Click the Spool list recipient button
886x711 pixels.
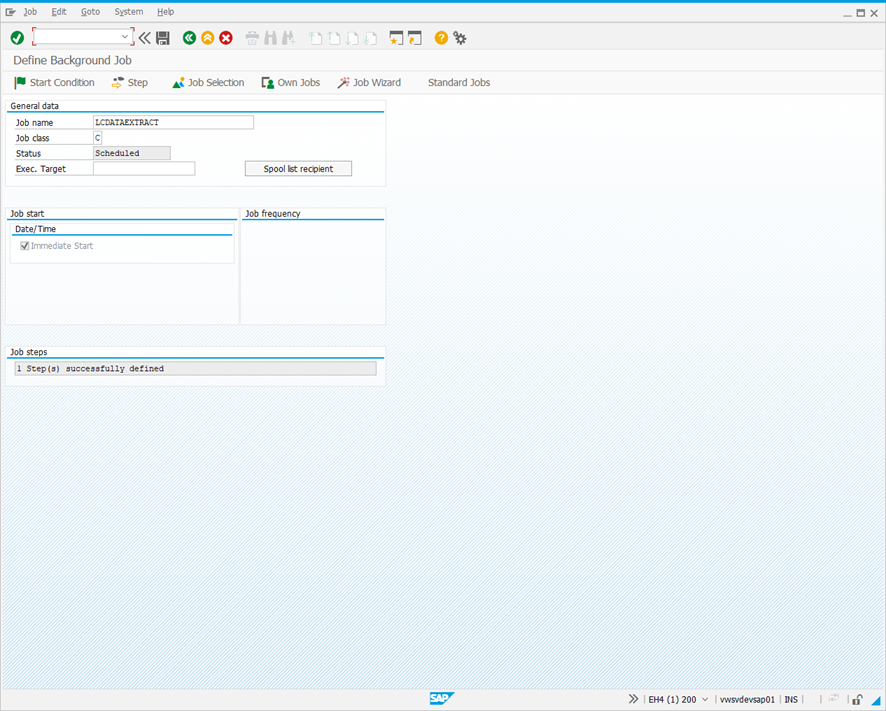coord(298,168)
